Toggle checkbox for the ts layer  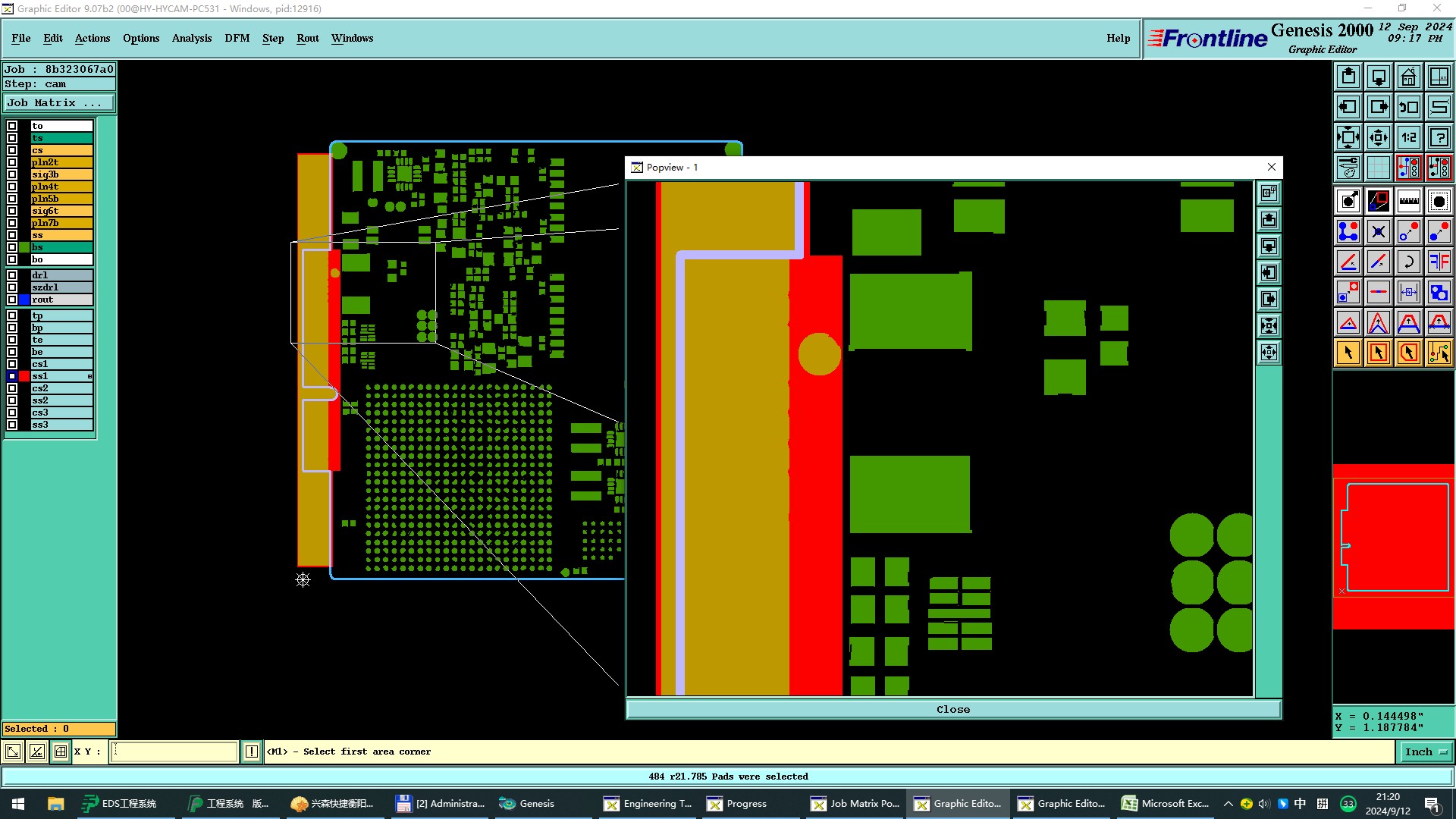[x=12, y=138]
